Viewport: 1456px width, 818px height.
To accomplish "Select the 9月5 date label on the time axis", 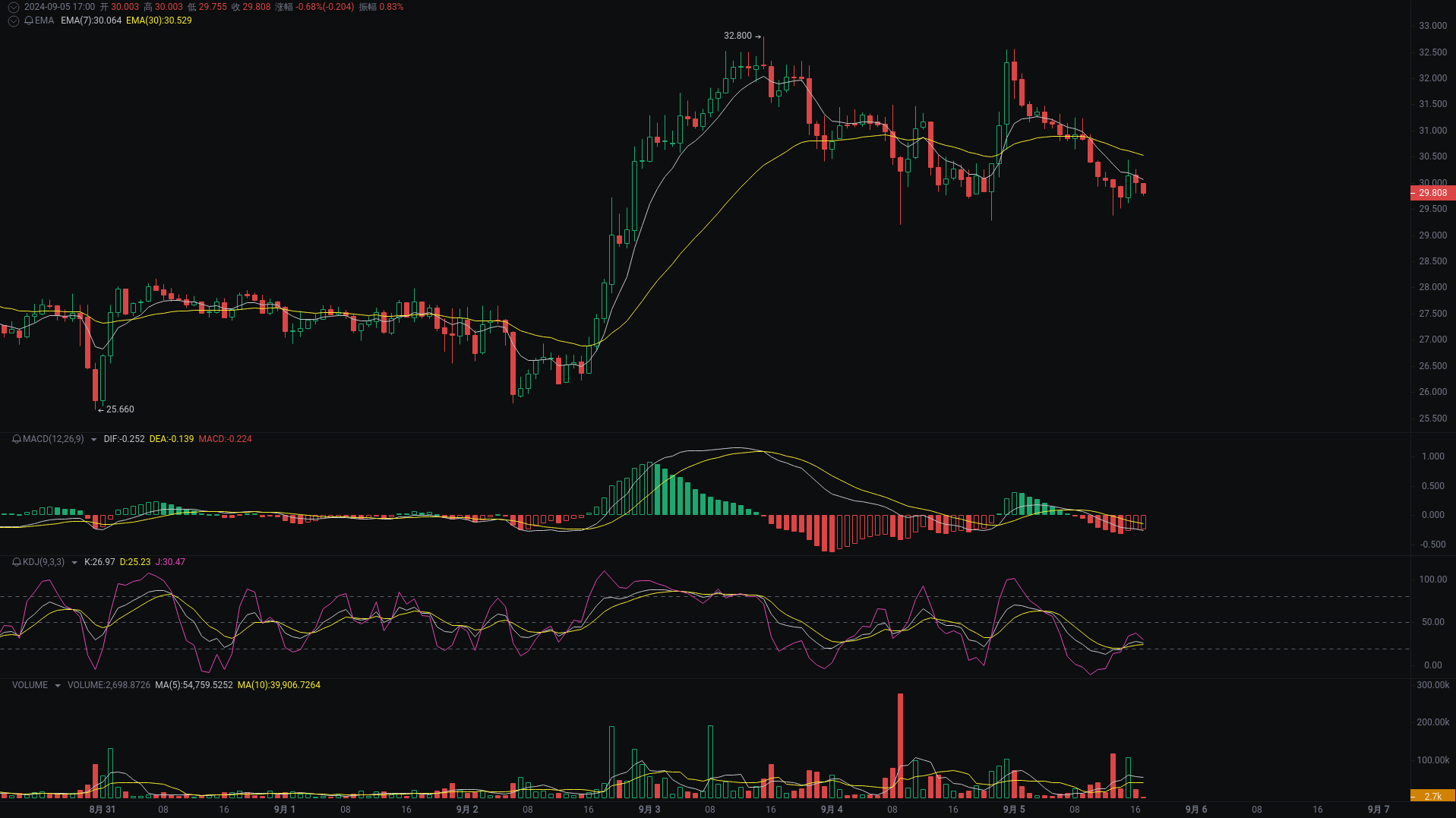I will pos(1013,810).
